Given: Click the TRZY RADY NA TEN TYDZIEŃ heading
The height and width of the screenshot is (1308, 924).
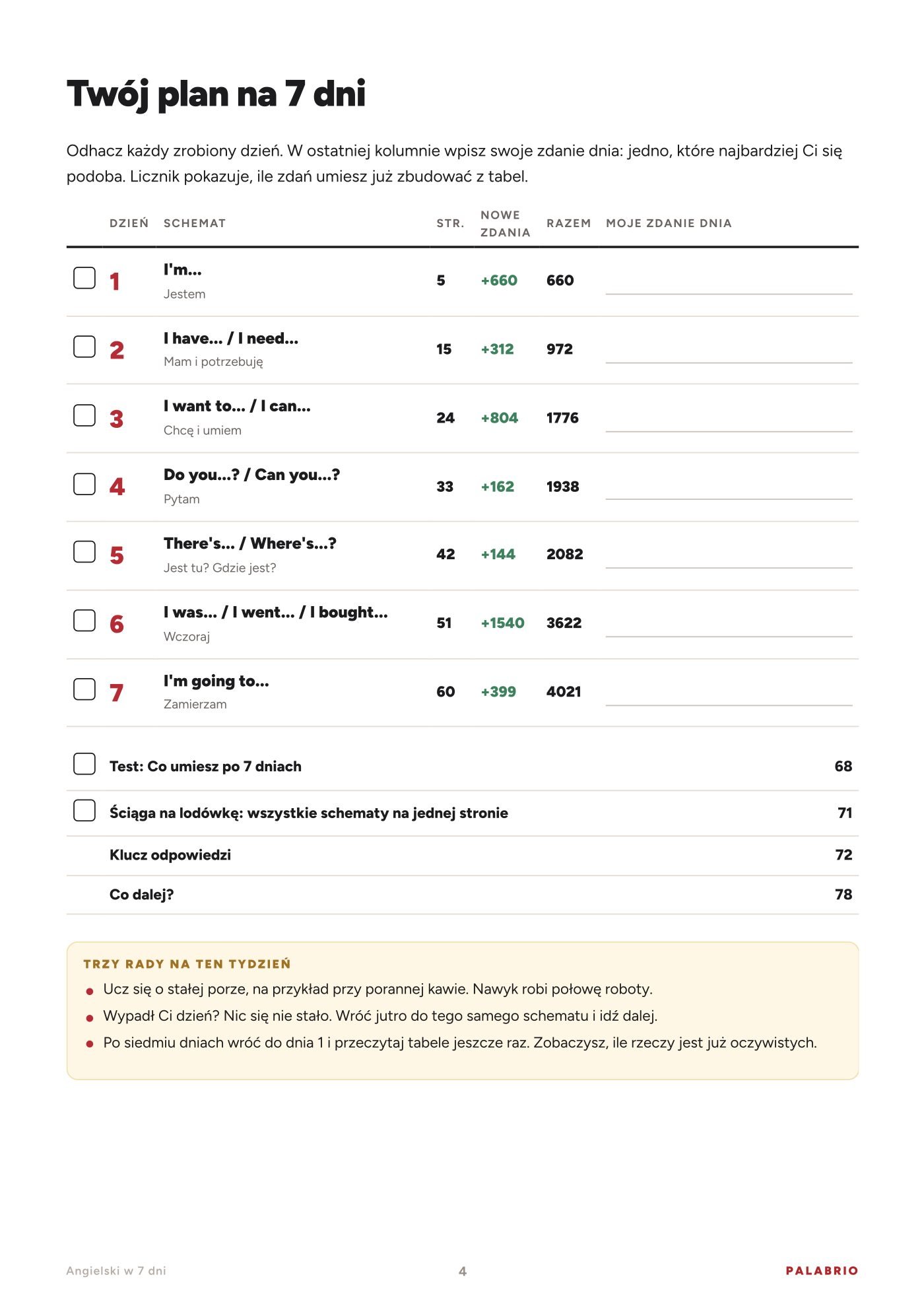Looking at the screenshot, I should (187, 964).
